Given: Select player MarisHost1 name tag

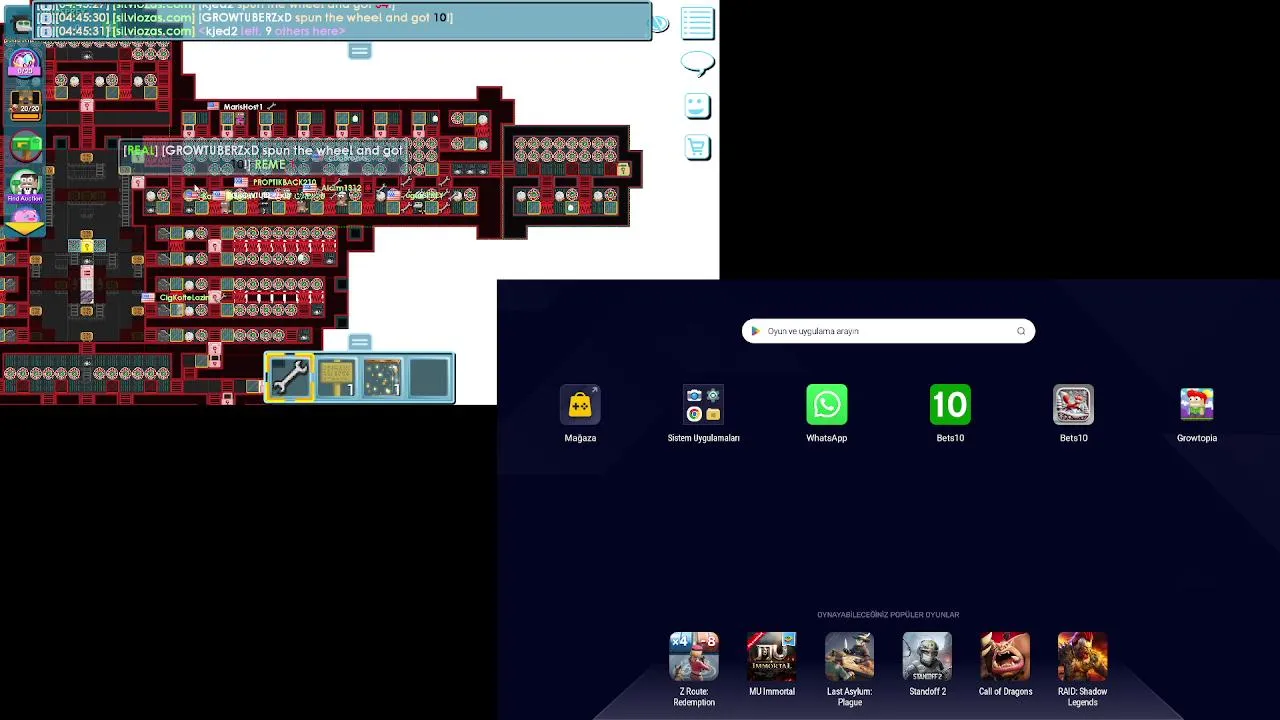Looking at the screenshot, I should [x=243, y=107].
